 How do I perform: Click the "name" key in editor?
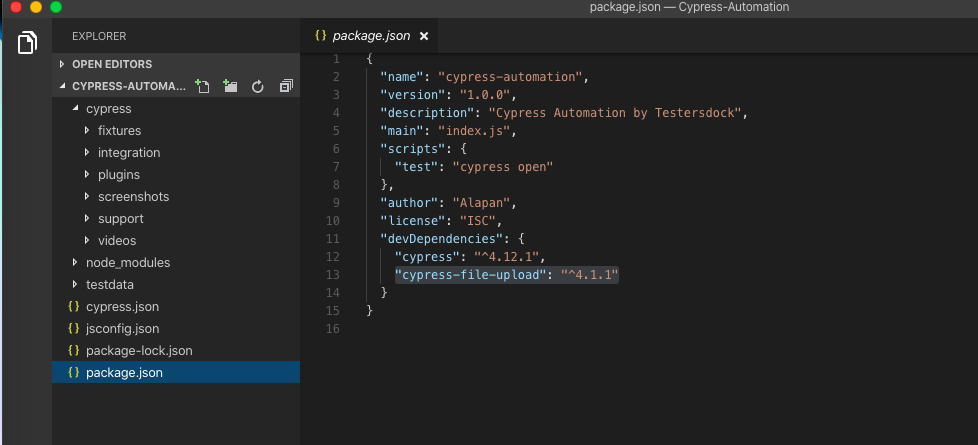[x=403, y=77]
